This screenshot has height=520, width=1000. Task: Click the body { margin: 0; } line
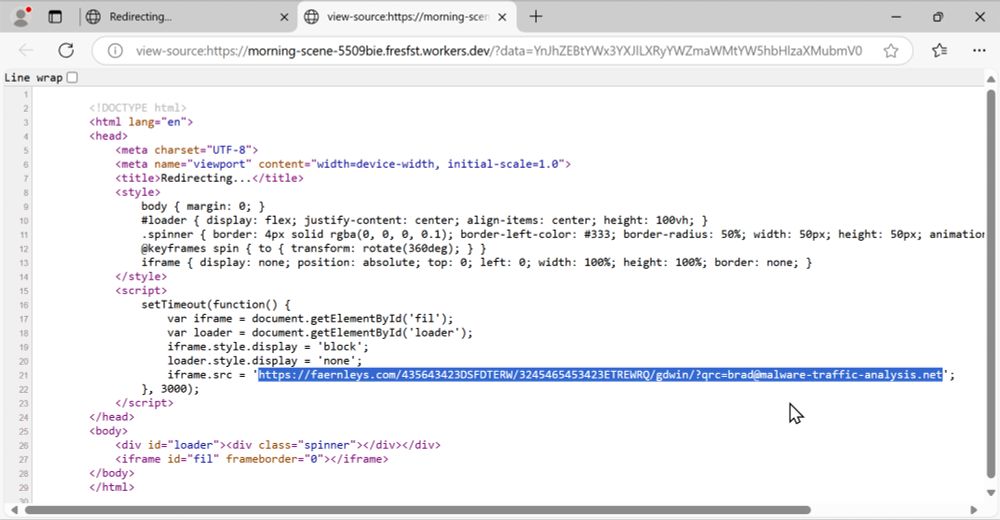click(203, 206)
